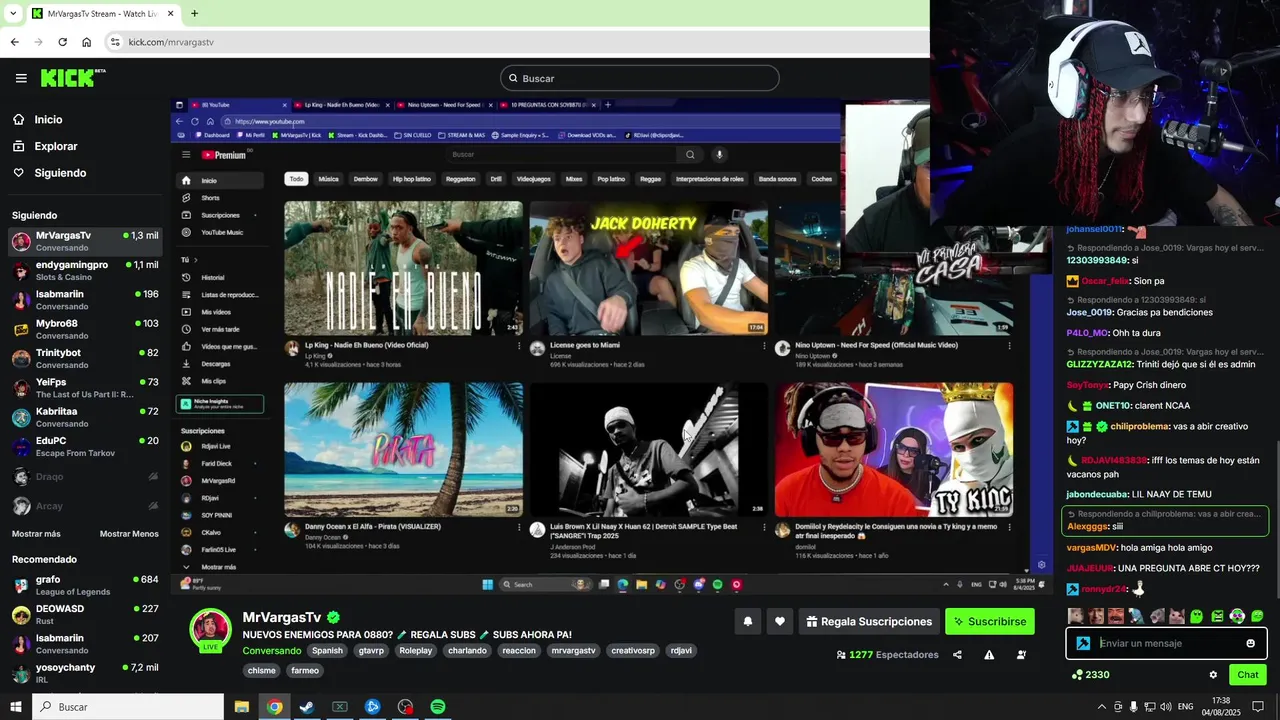
Task: Insert the green ghost blob emote
Action: [1197, 616]
